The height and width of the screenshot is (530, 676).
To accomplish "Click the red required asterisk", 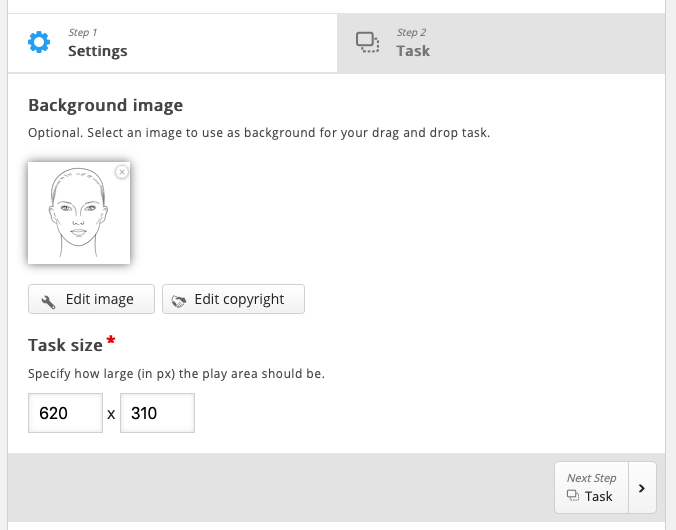I will tap(111, 340).
